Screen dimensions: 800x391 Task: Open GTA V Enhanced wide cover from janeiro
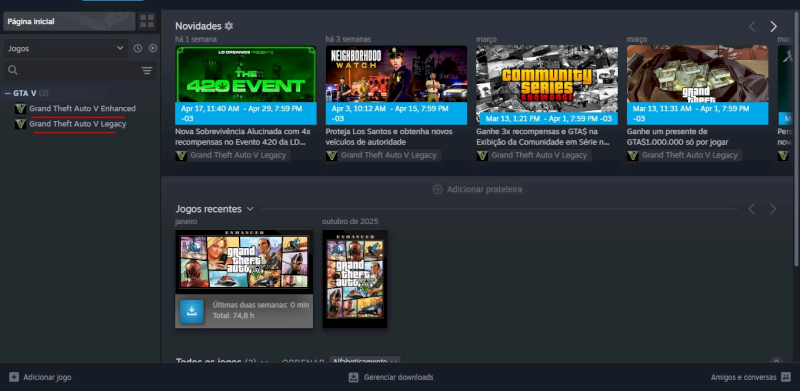click(x=244, y=261)
